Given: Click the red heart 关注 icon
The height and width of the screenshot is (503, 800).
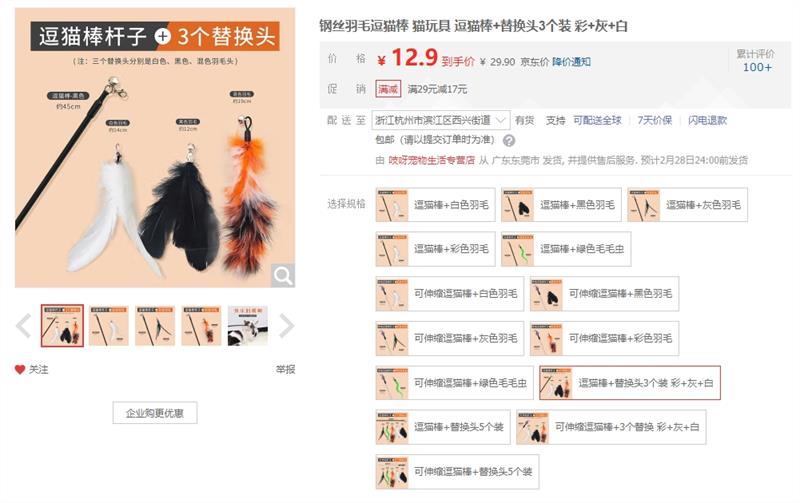Looking at the screenshot, I should pos(20,369).
